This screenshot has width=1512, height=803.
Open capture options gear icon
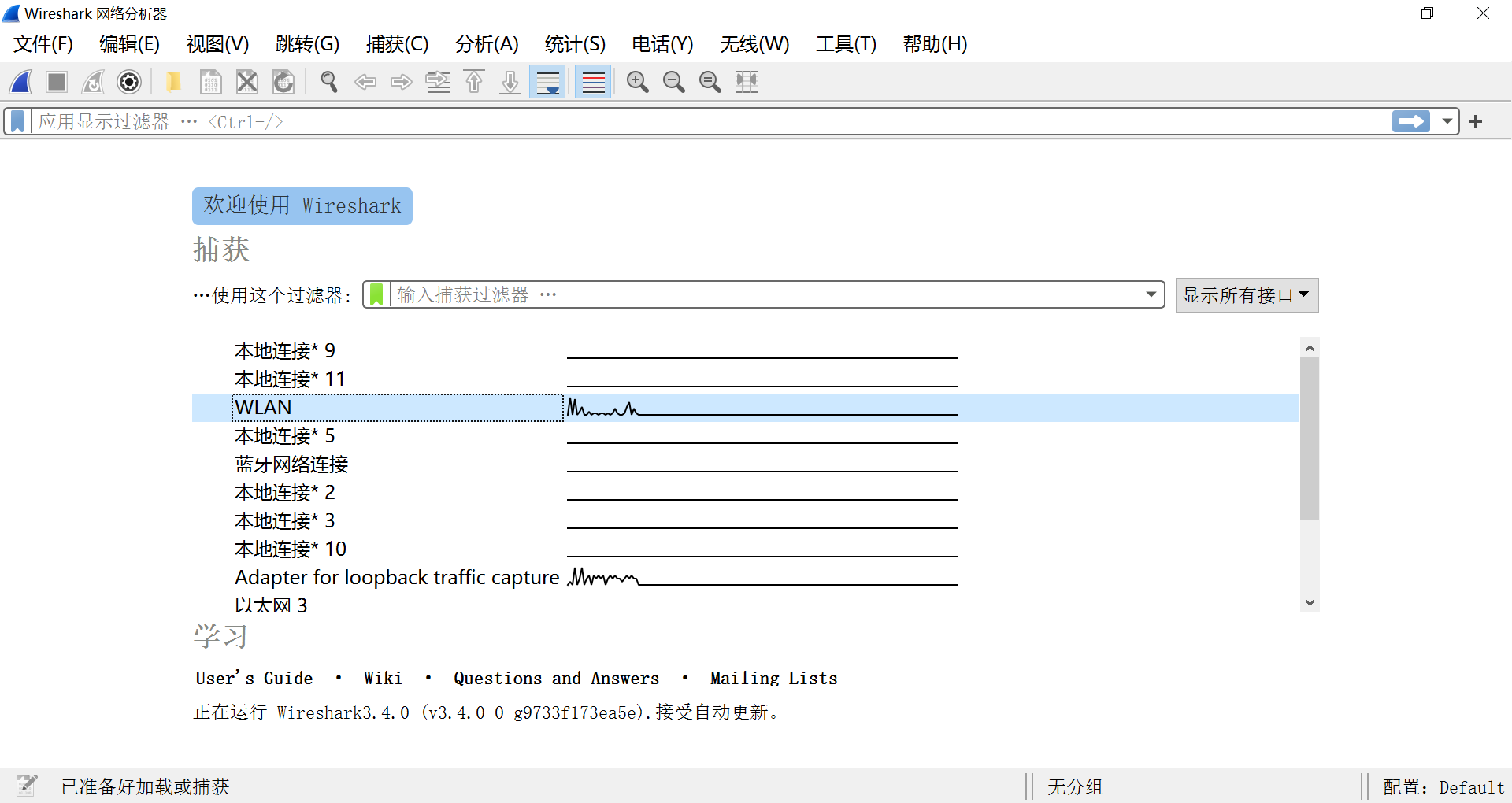point(129,82)
